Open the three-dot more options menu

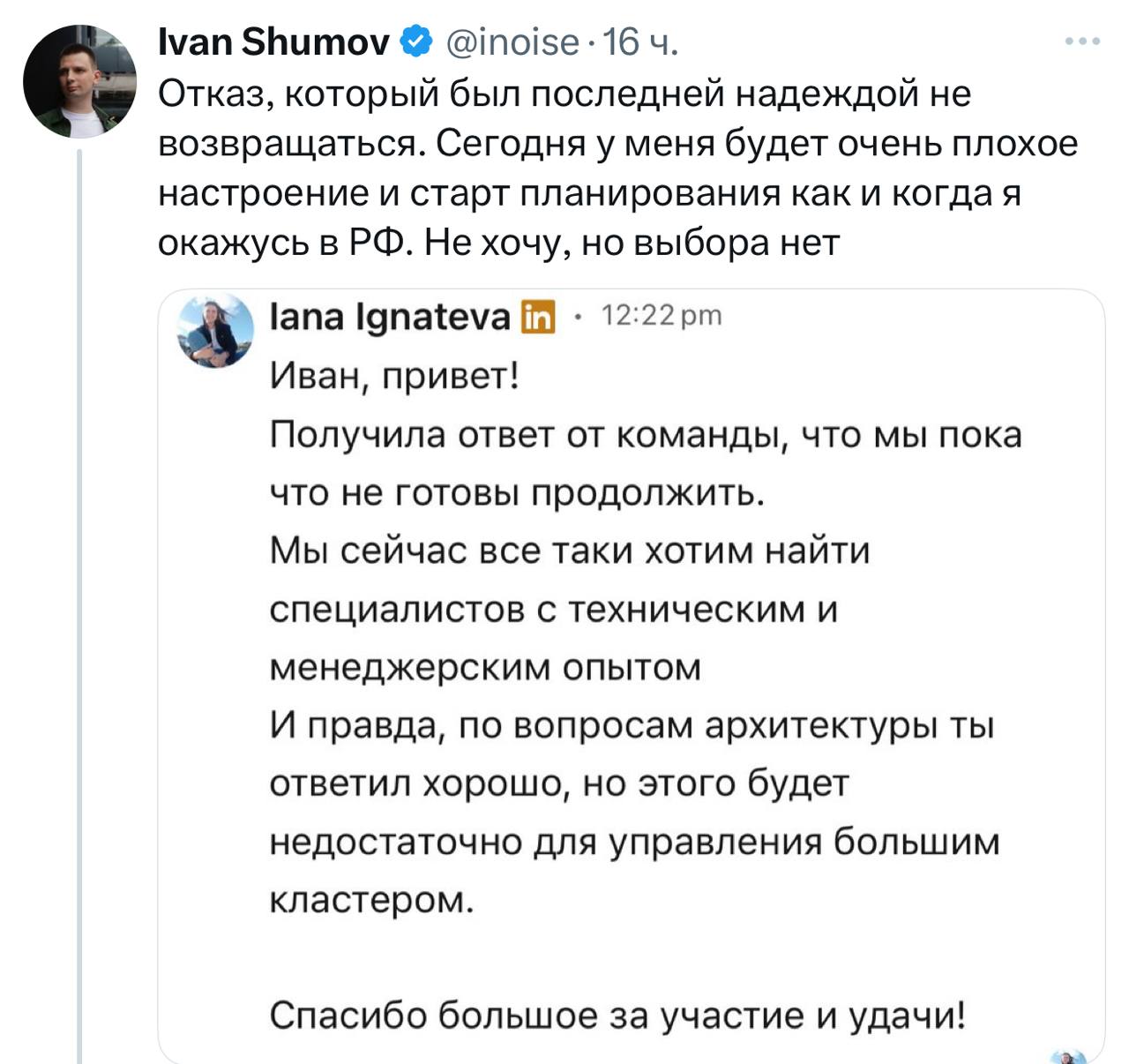click(x=1083, y=41)
